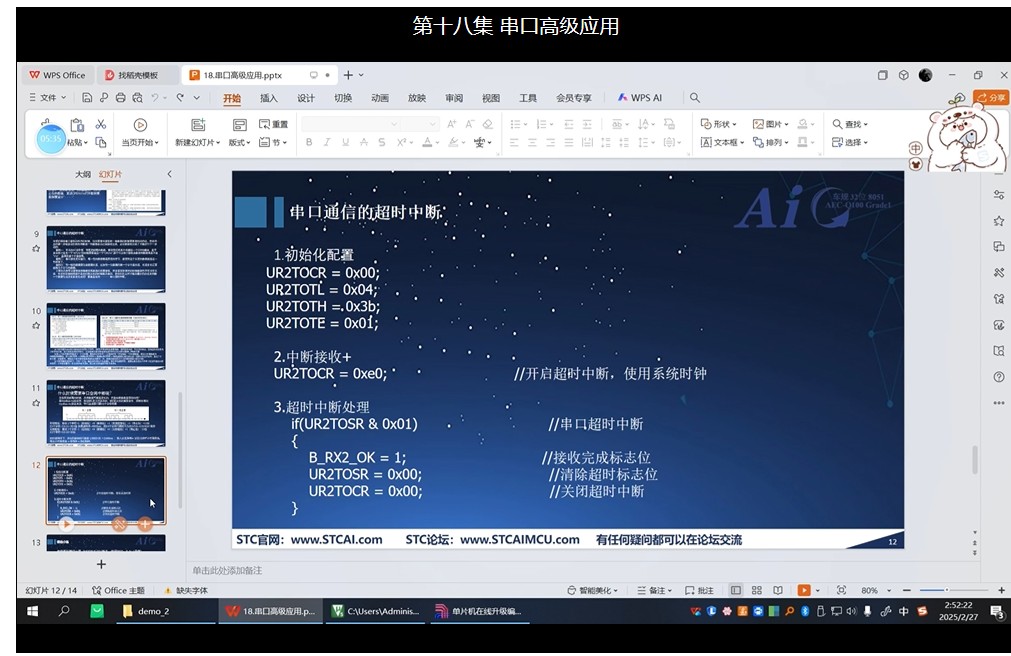Start slideshow from current page icon

(140, 124)
